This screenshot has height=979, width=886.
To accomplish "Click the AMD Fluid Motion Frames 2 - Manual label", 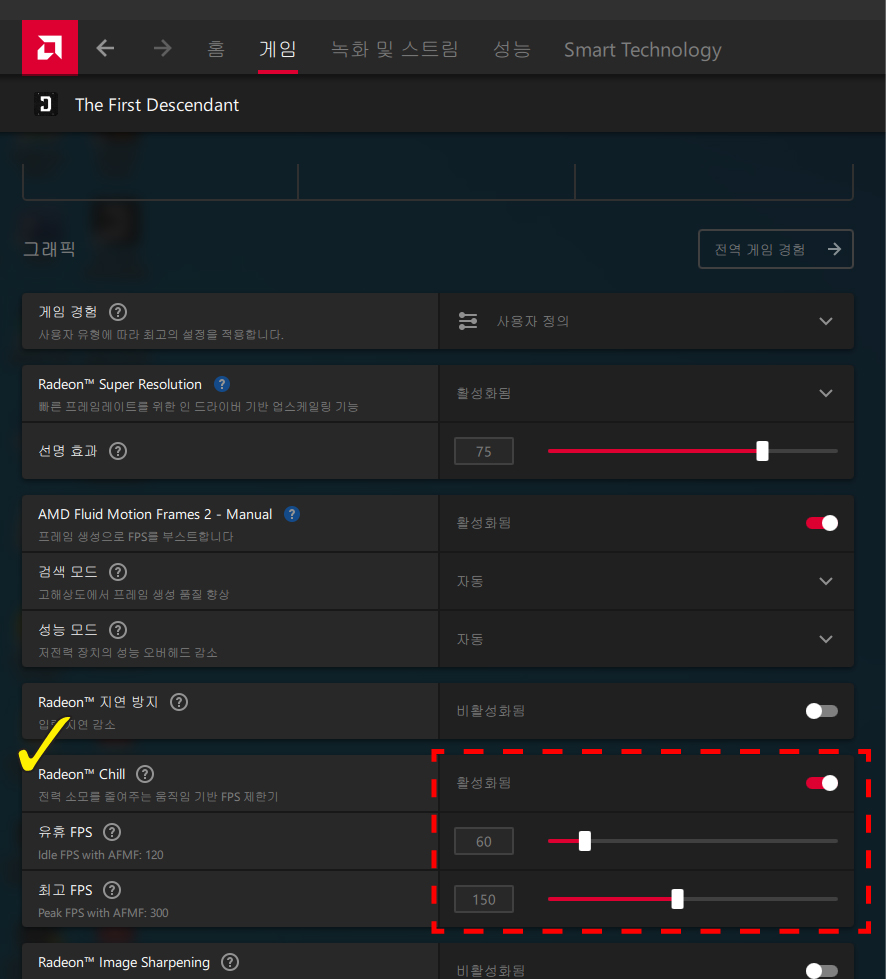I will click(155, 514).
